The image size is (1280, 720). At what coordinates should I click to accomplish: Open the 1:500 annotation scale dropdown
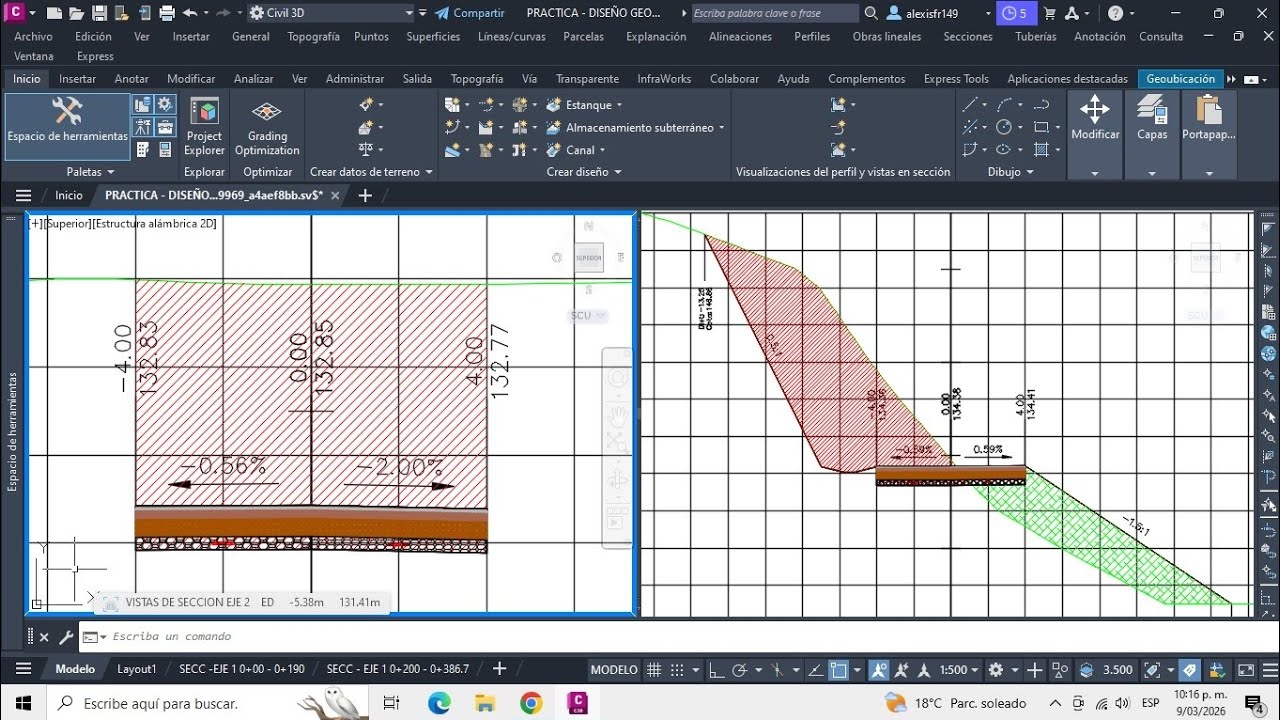coord(958,670)
